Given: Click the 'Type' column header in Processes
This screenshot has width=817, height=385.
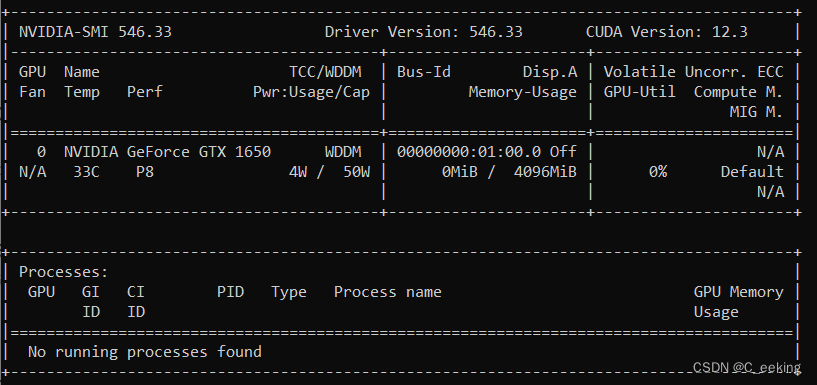Looking at the screenshot, I should pos(289,292).
